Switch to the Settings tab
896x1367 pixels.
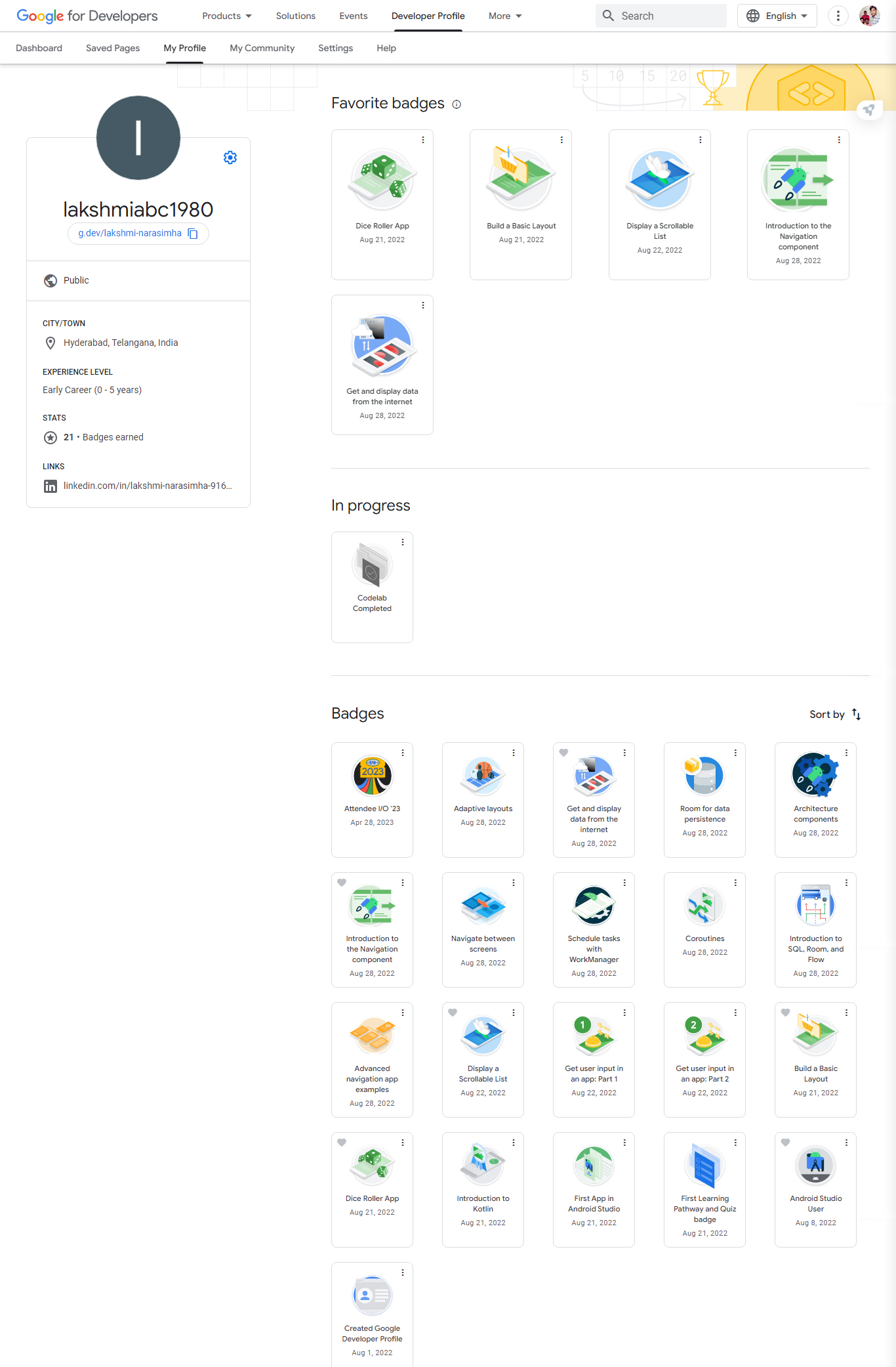(x=336, y=48)
